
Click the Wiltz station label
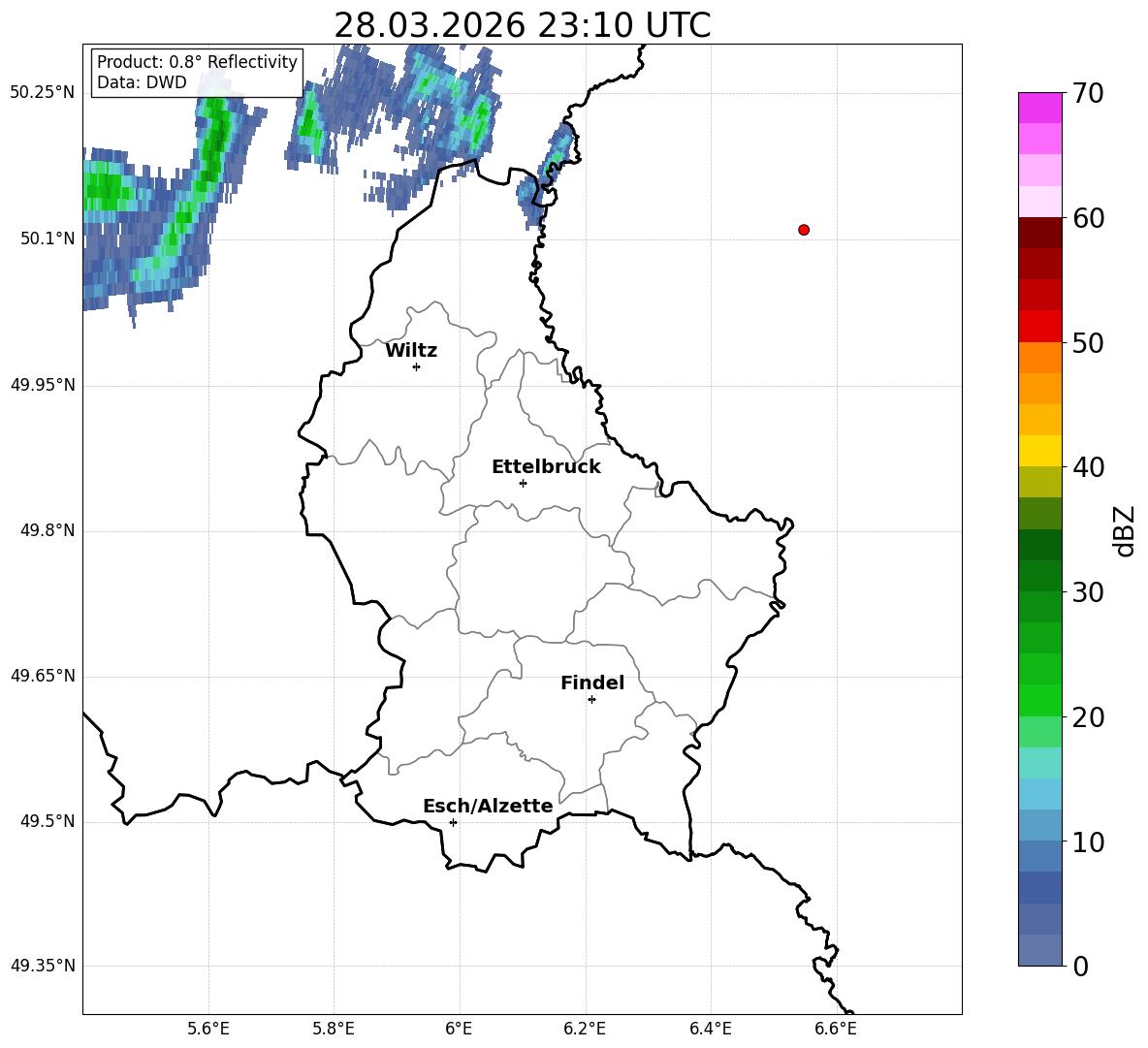point(411,351)
